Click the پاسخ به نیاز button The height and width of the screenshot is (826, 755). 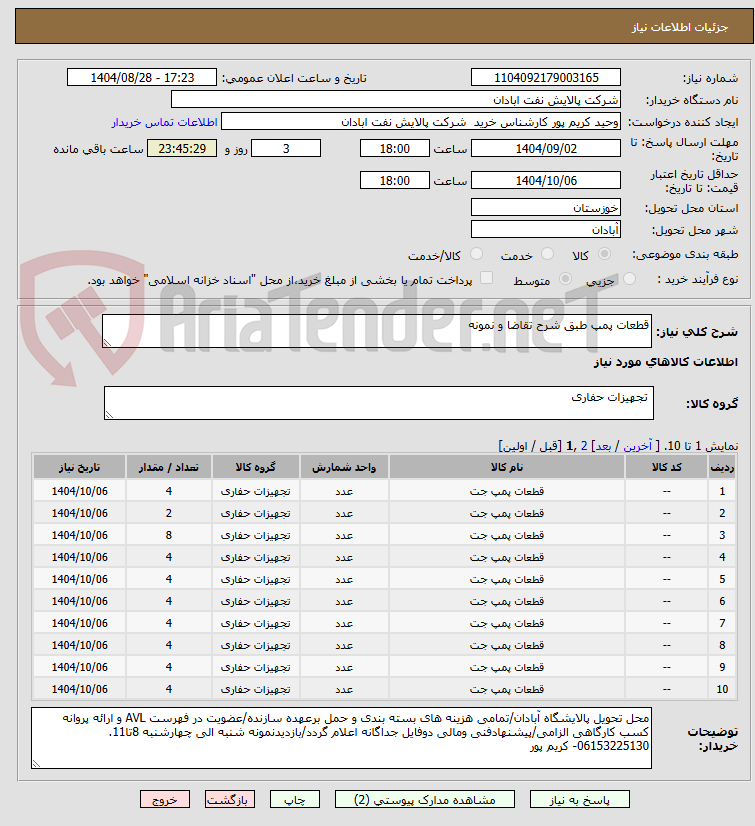pyautogui.click(x=580, y=800)
